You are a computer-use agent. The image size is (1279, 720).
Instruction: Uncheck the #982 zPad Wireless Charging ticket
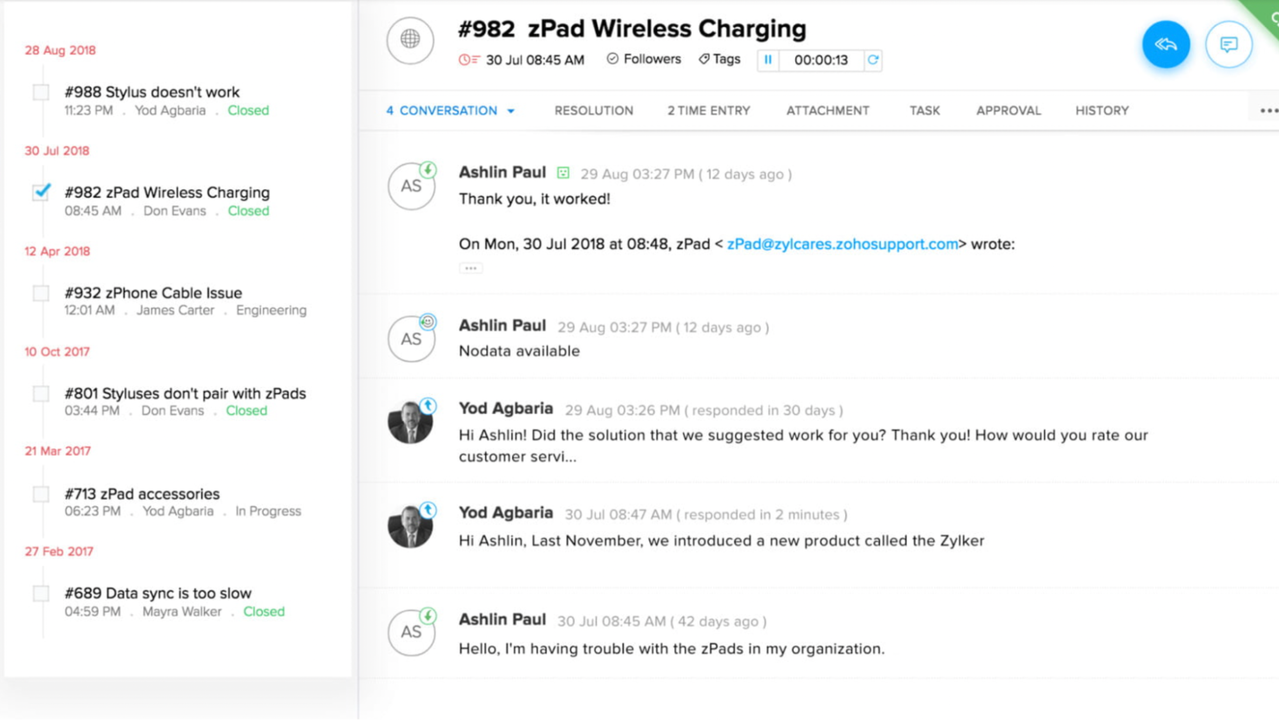(x=41, y=192)
